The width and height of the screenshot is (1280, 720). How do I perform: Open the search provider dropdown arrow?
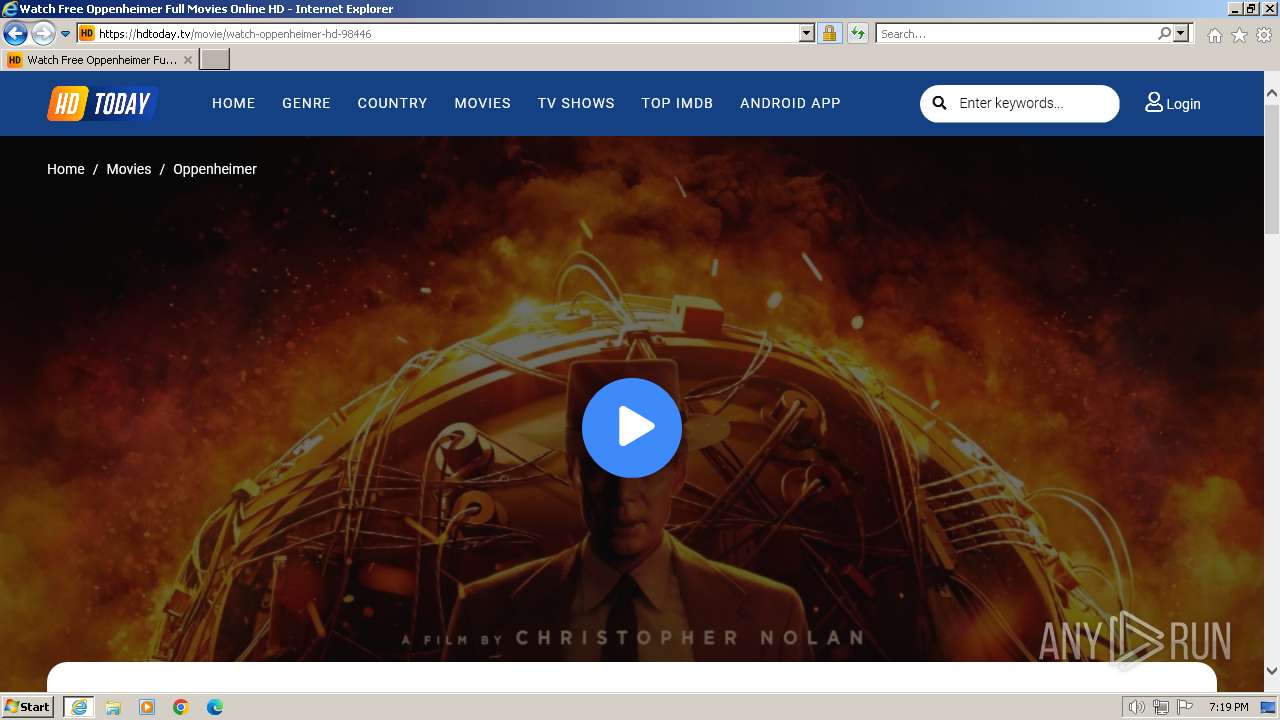1181,33
